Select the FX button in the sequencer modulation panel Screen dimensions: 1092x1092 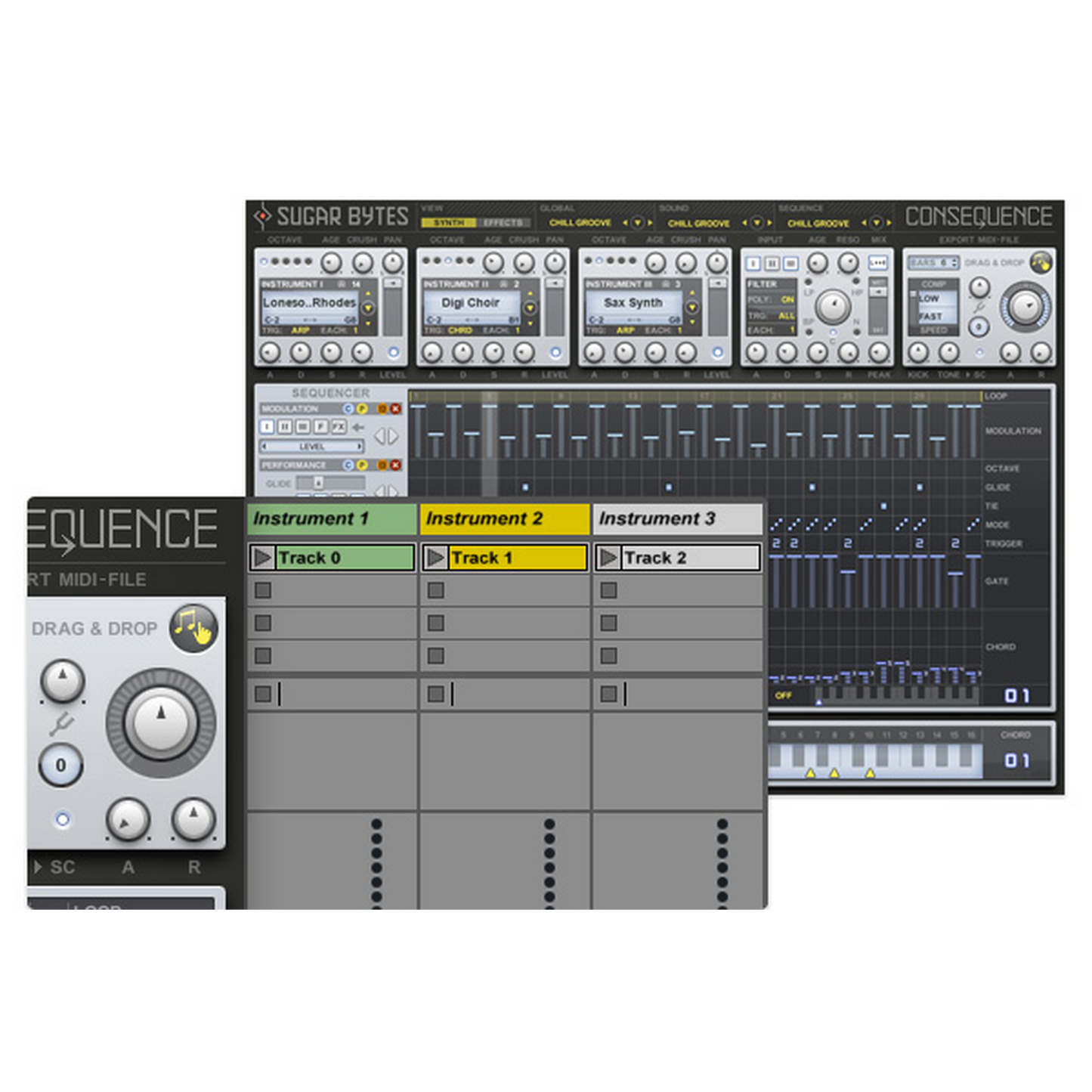(339, 427)
